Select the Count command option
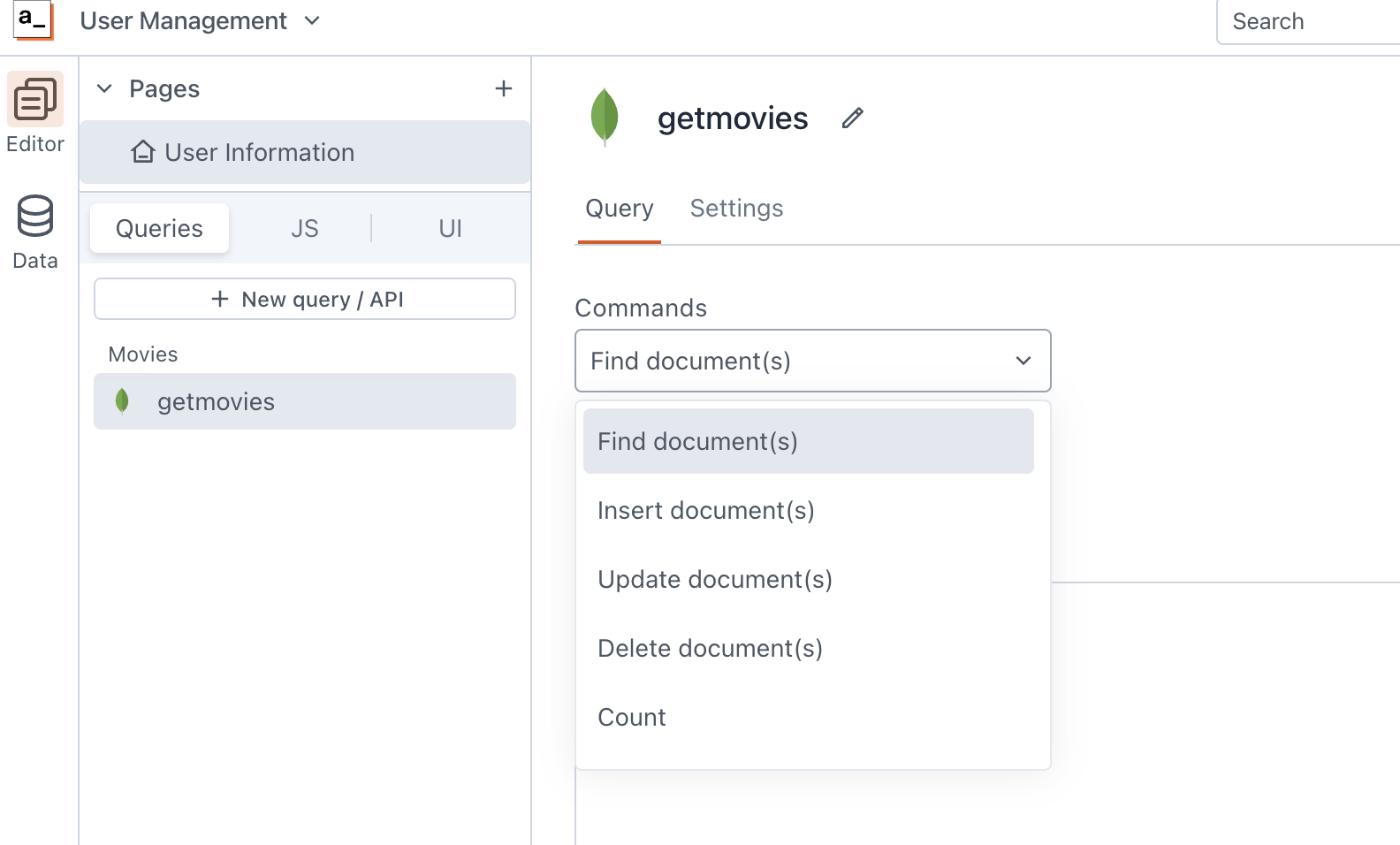Image resolution: width=1400 pixels, height=845 pixels. (x=631, y=718)
